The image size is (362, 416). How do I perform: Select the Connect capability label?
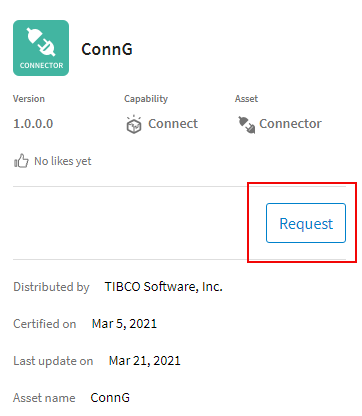[173, 124]
